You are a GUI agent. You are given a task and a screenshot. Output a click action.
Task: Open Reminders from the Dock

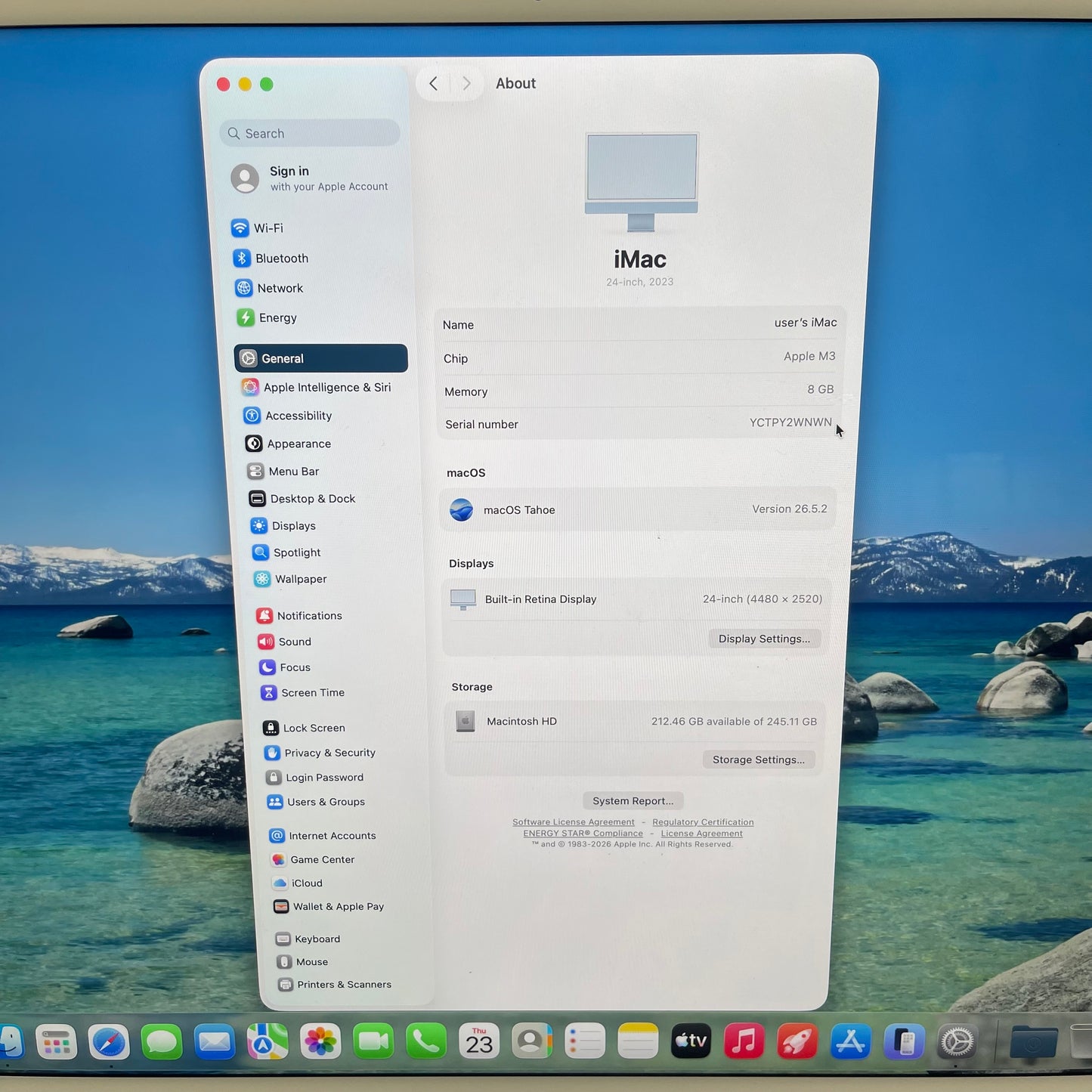coord(585,1043)
